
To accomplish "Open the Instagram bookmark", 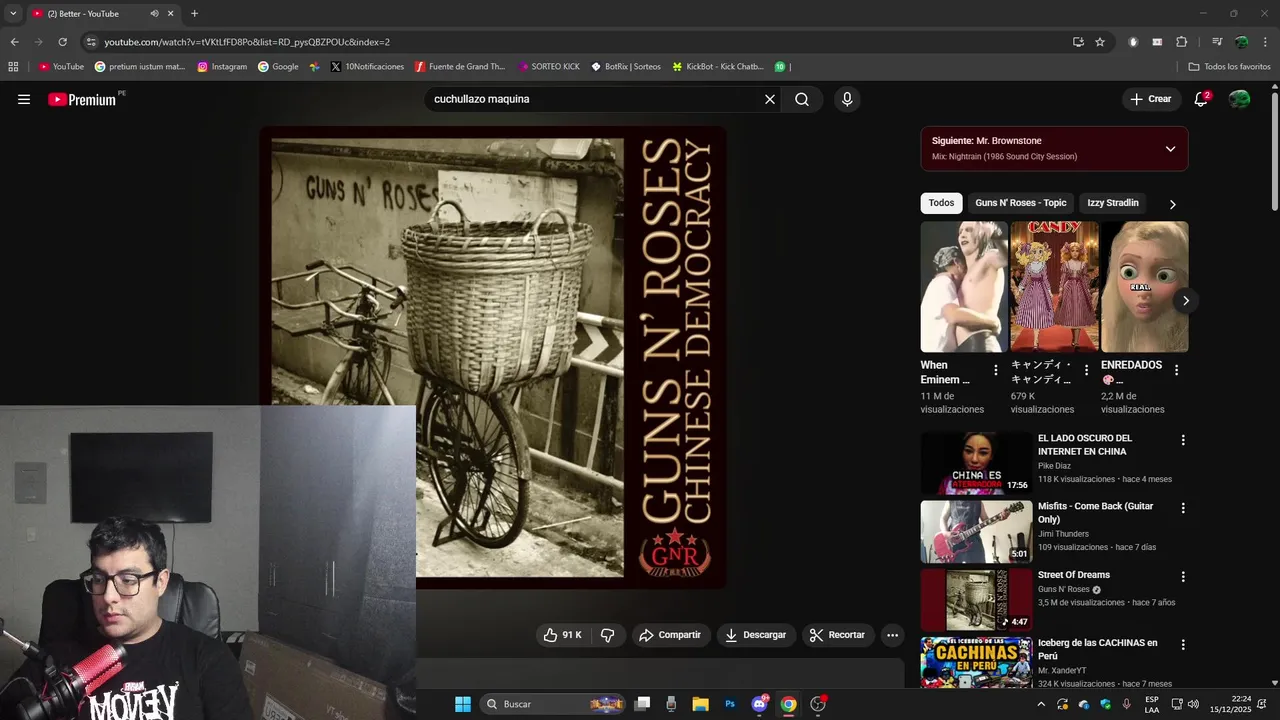I will click(222, 67).
